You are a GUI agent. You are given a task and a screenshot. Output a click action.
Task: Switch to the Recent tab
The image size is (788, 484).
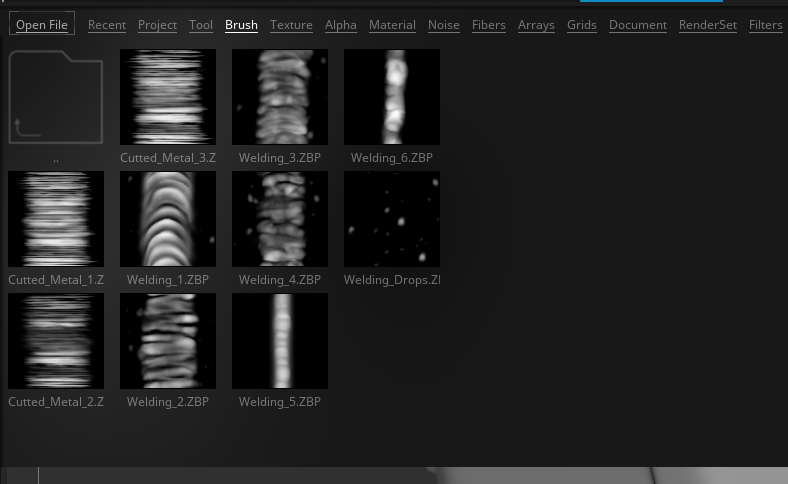point(107,25)
